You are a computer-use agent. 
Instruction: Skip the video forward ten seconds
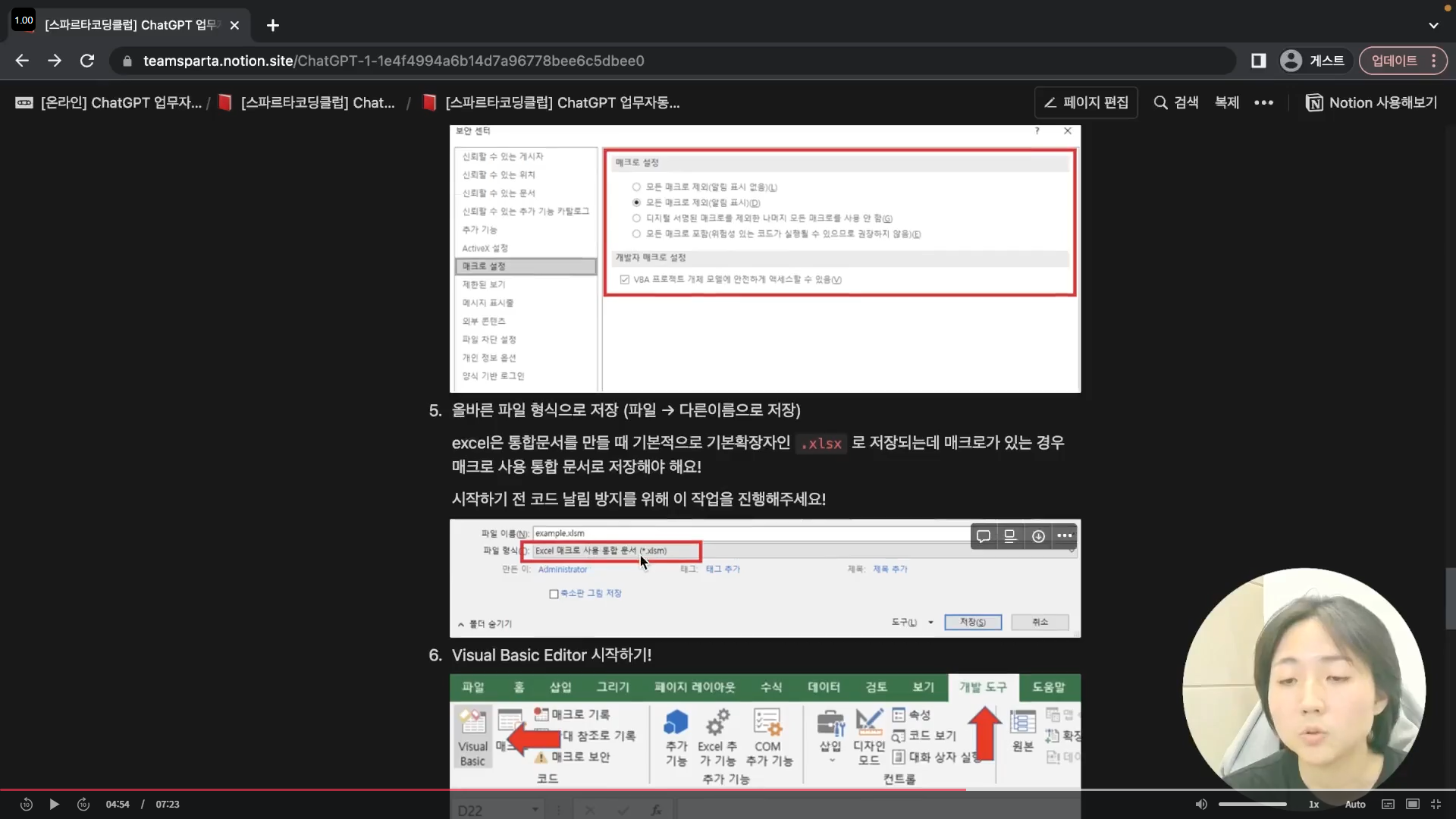point(83,805)
